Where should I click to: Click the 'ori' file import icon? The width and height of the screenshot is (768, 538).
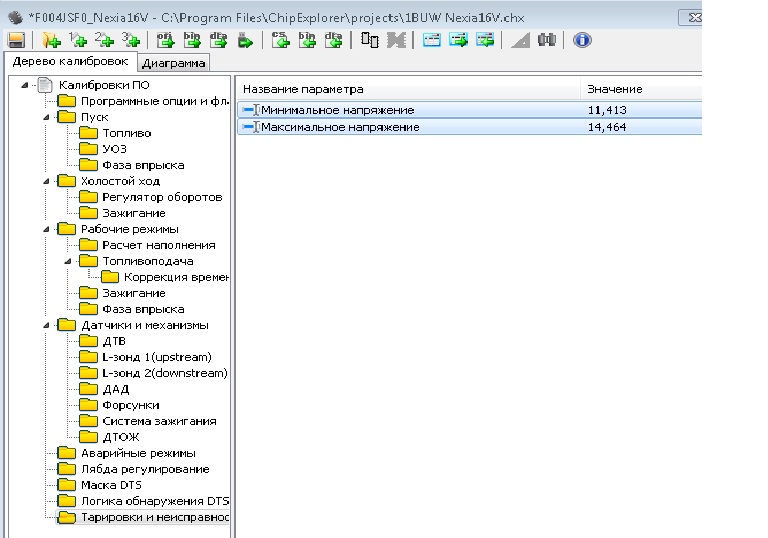pos(166,41)
